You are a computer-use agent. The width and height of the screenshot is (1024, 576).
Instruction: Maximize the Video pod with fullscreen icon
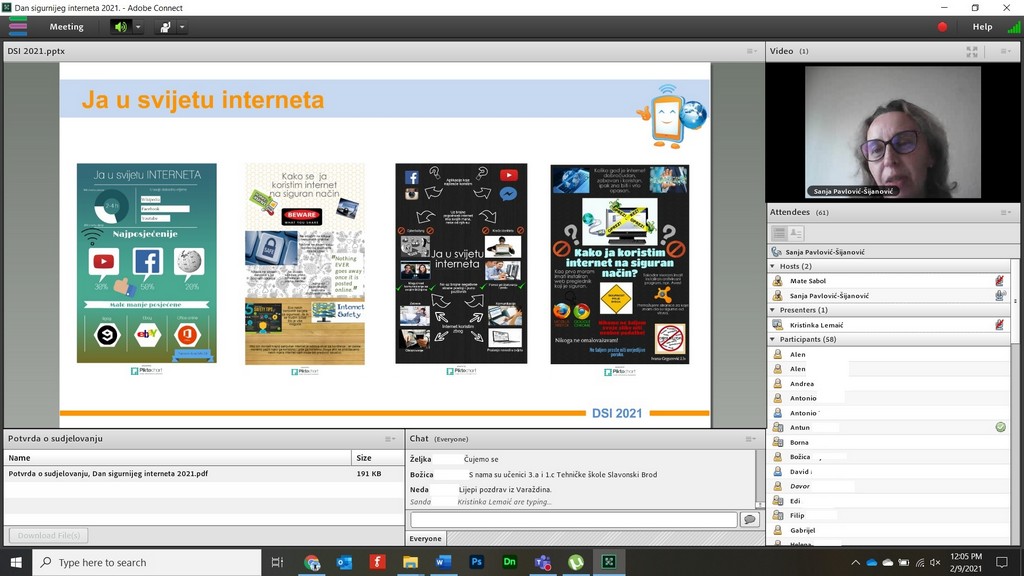pyautogui.click(x=972, y=51)
